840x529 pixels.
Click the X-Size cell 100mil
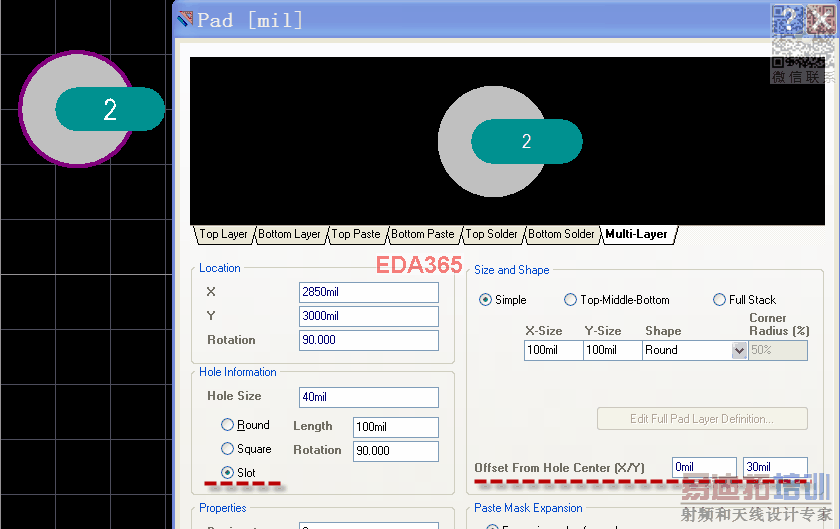click(553, 351)
